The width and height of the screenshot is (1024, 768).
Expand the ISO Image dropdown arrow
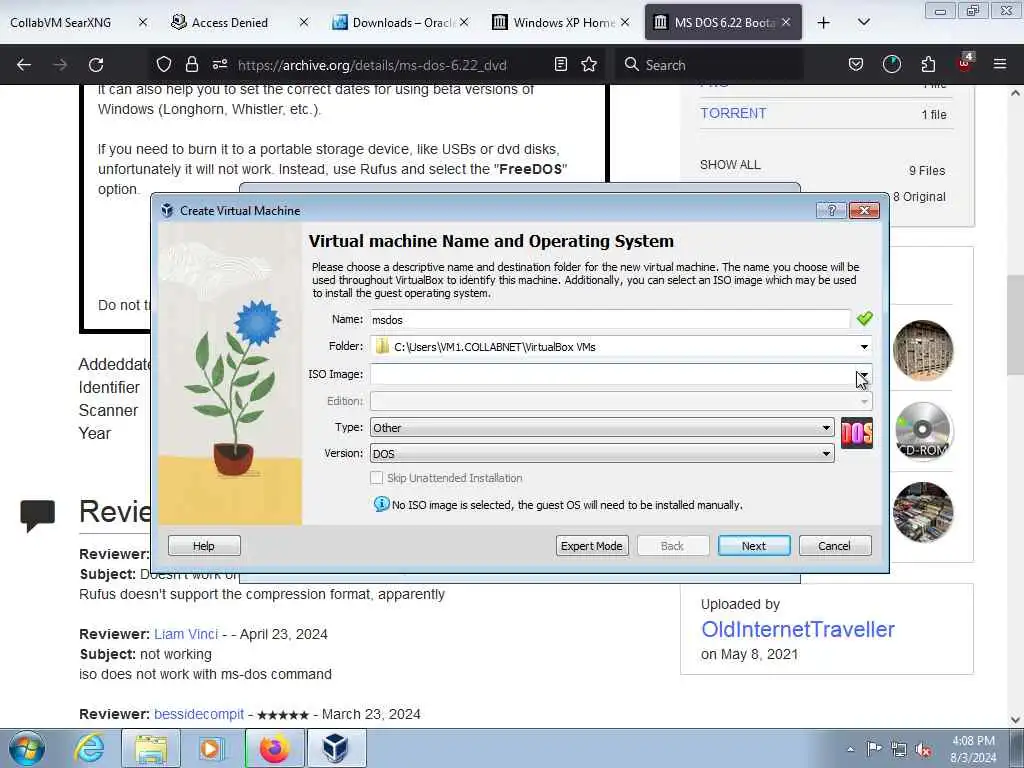tap(863, 374)
